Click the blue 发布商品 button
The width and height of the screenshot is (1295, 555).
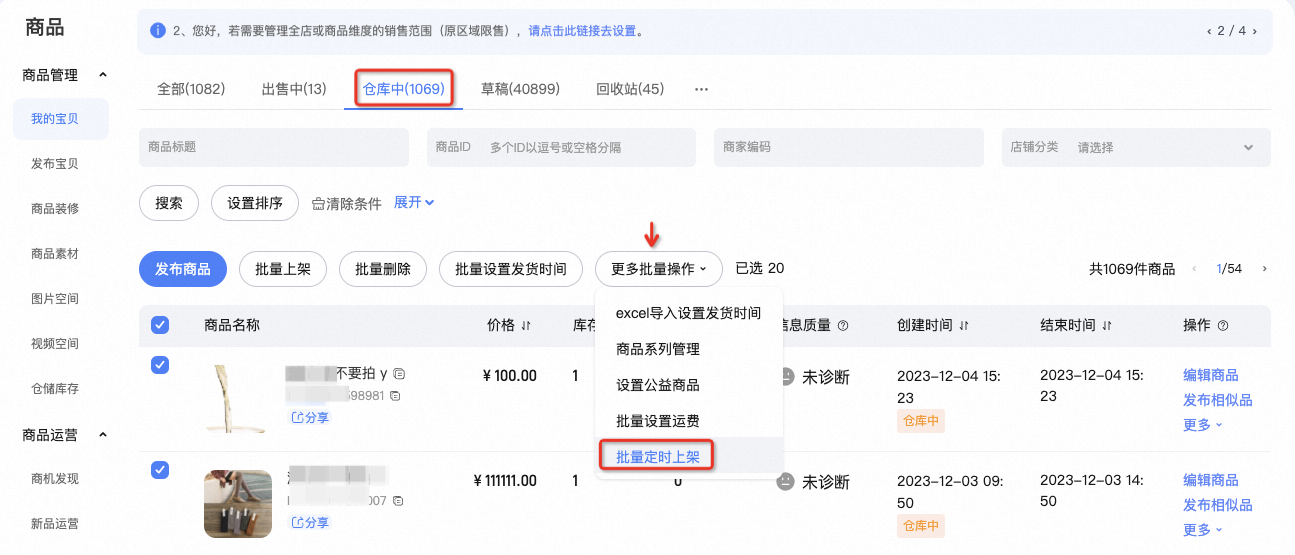pyautogui.click(x=183, y=269)
